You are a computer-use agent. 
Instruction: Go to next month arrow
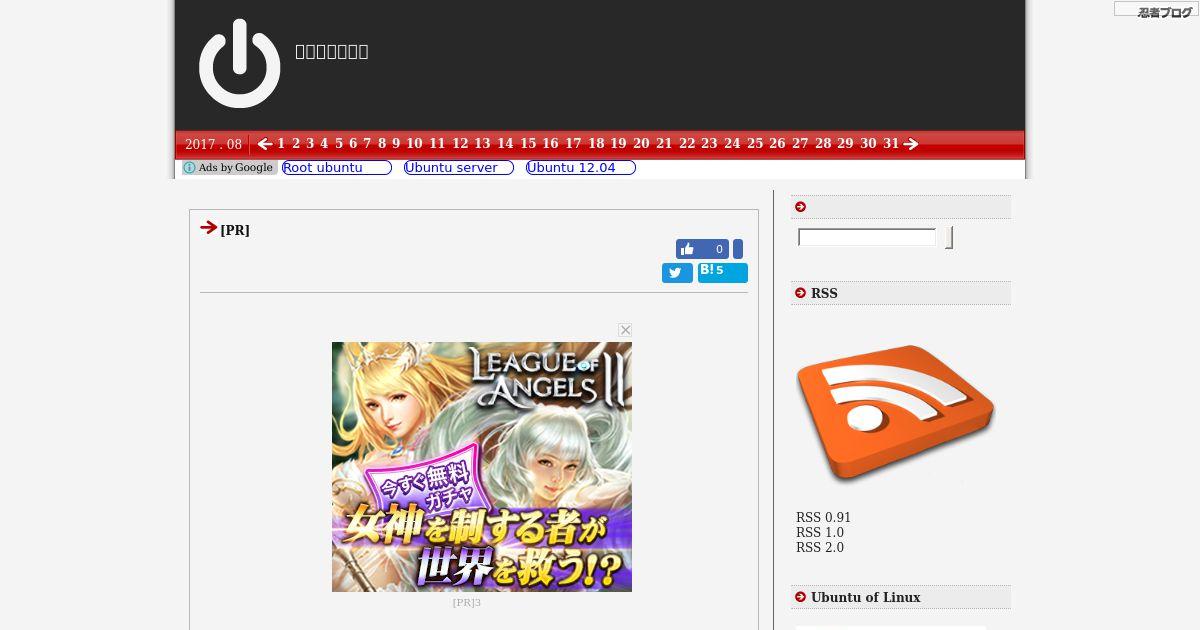[x=911, y=144]
